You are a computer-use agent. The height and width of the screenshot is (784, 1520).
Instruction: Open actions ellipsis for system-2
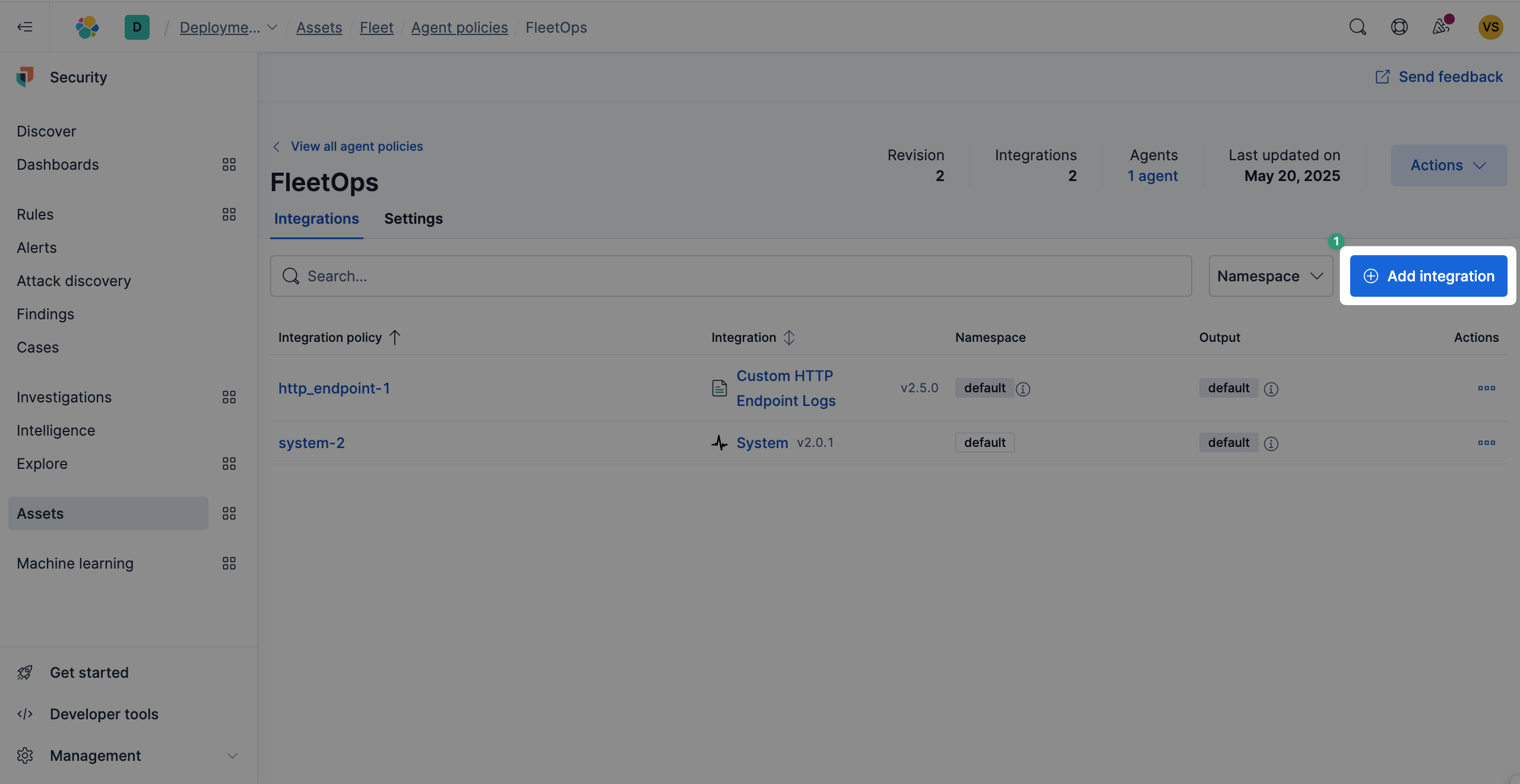pyautogui.click(x=1486, y=443)
